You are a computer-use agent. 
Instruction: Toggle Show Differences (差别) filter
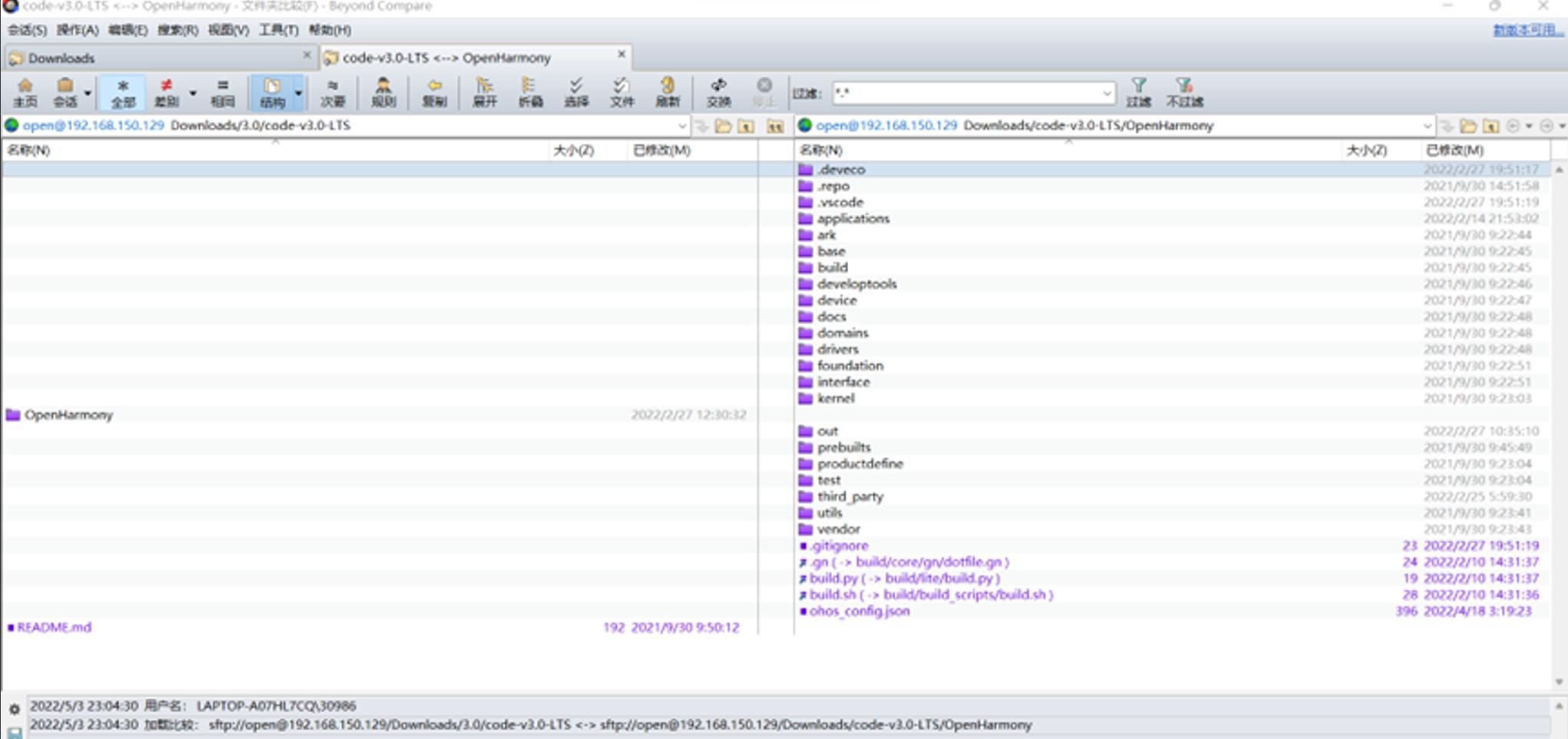(166, 92)
